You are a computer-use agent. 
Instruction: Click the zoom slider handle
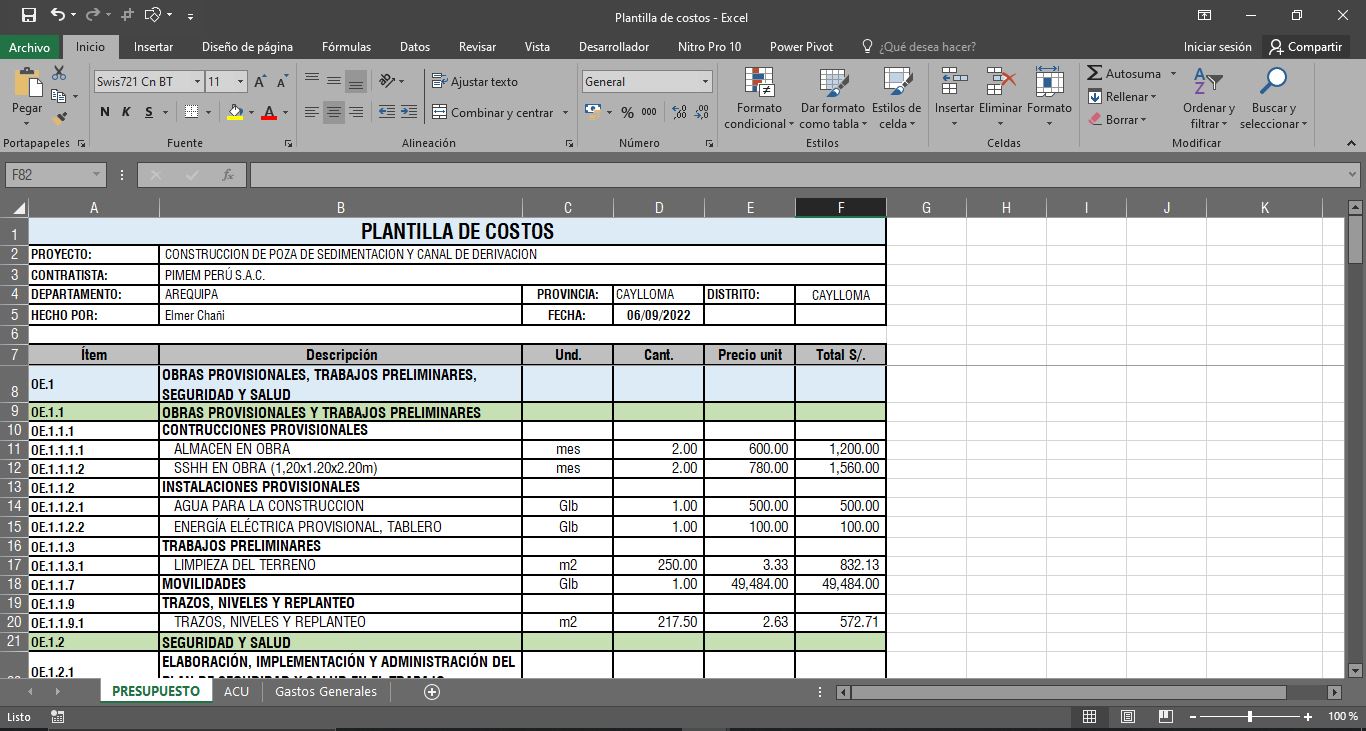click(1250, 716)
